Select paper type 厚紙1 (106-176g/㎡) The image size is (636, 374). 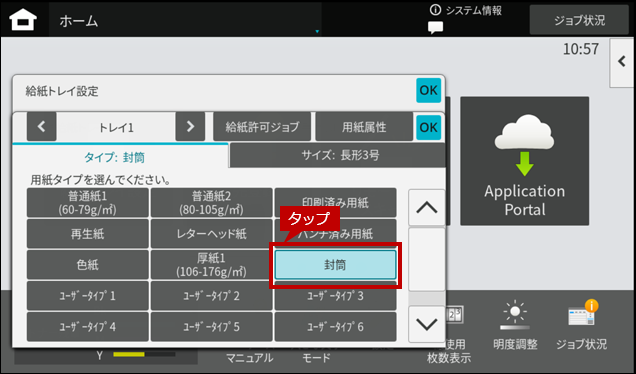tap(211, 264)
